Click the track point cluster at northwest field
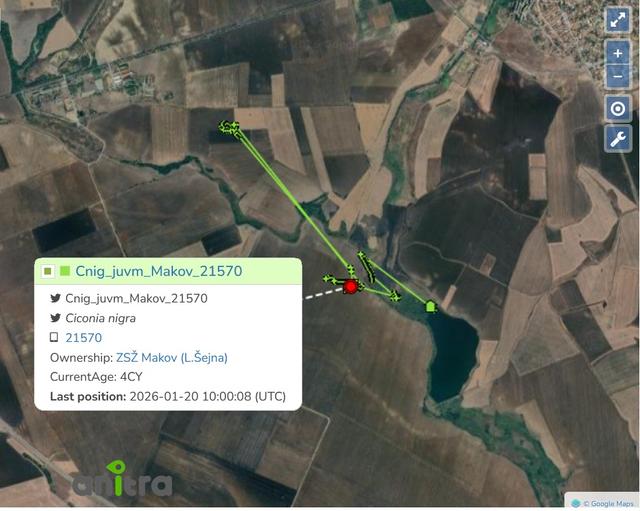 pyautogui.click(x=229, y=128)
